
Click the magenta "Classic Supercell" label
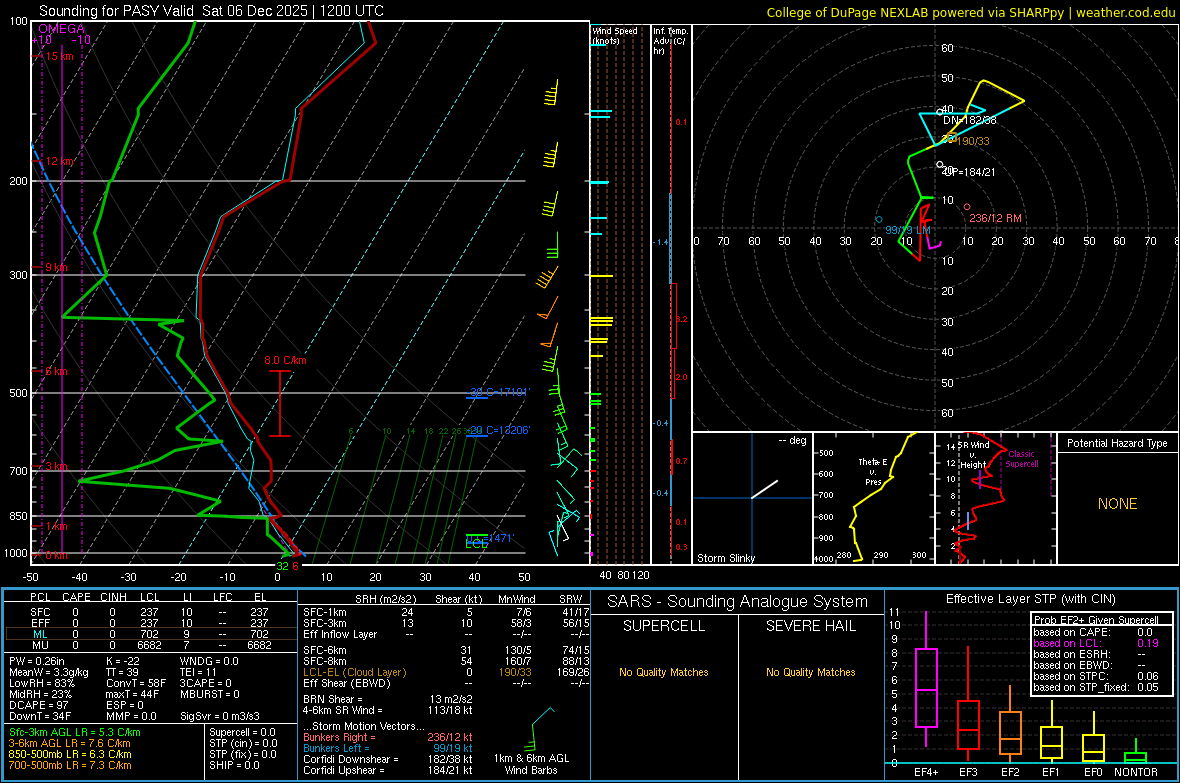coord(1022,459)
